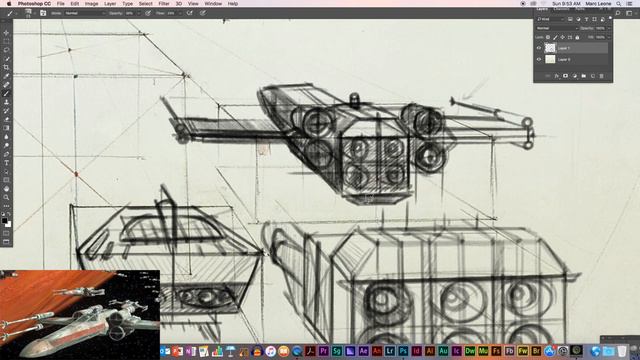Select the History Brush tool
The image size is (640, 360).
tap(6, 111)
